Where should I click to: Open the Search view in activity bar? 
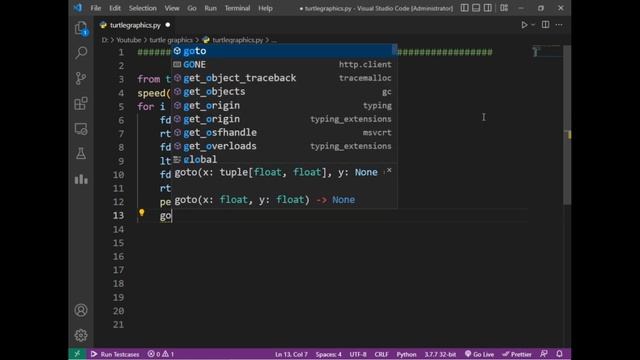pos(81,53)
